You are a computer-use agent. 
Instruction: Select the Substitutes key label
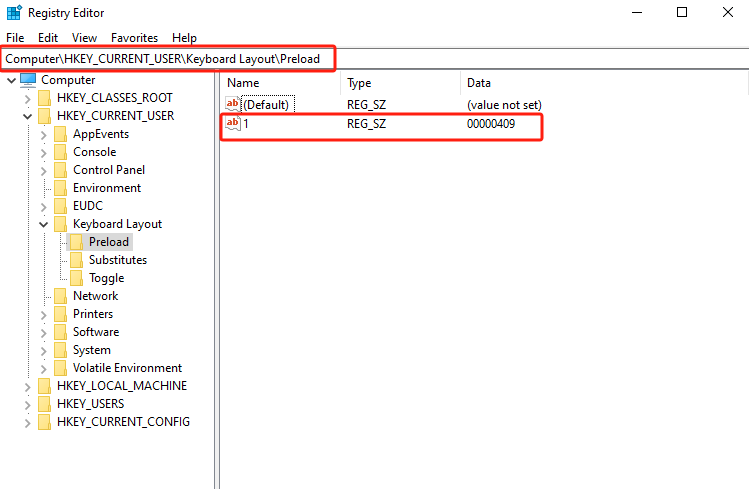point(118,260)
